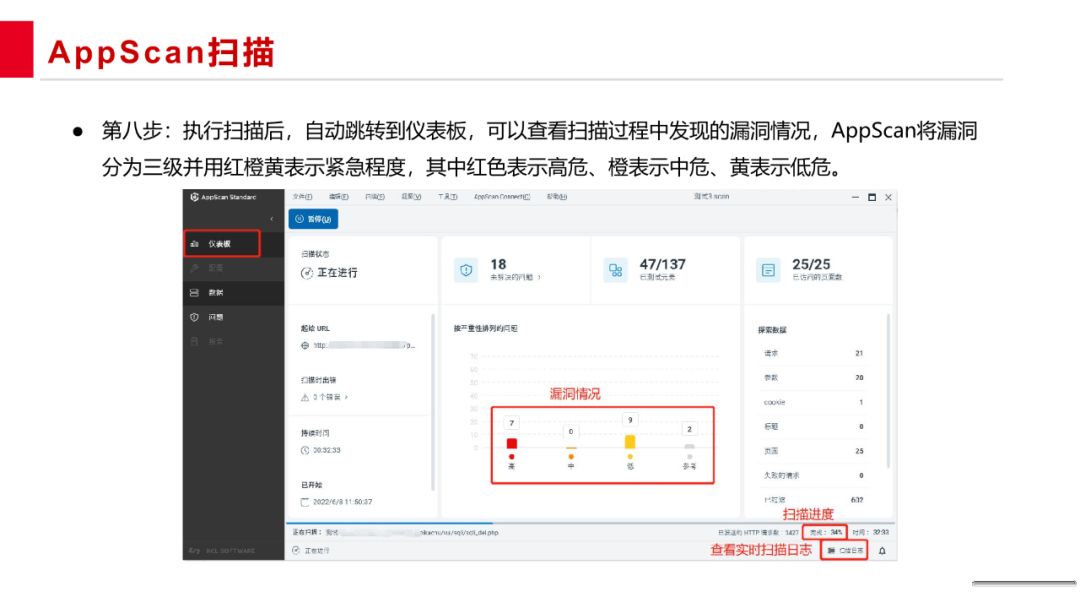Open the 编辑(E) menu
This screenshot has height=608, width=1080.
pyautogui.click(x=338, y=197)
